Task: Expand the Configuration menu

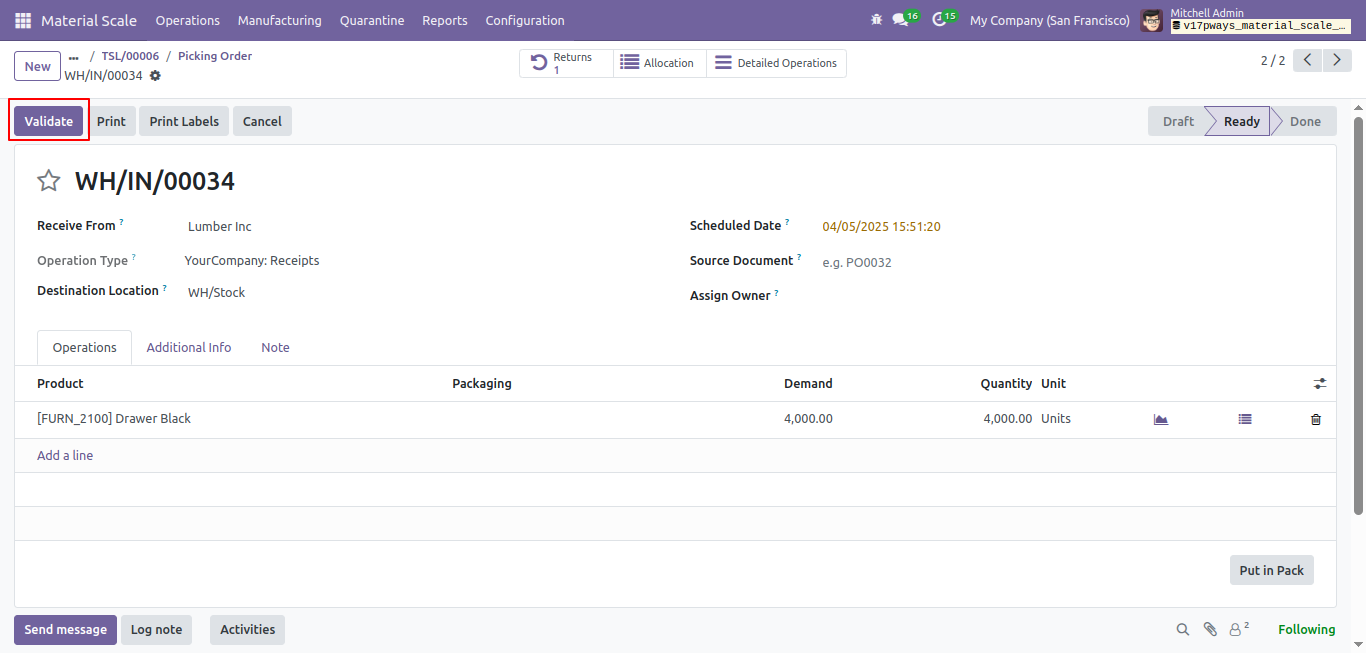Action: click(524, 20)
